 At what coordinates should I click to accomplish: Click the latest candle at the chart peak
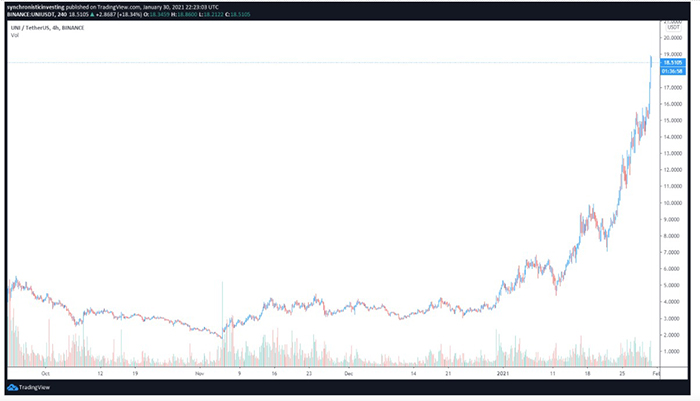(x=651, y=62)
